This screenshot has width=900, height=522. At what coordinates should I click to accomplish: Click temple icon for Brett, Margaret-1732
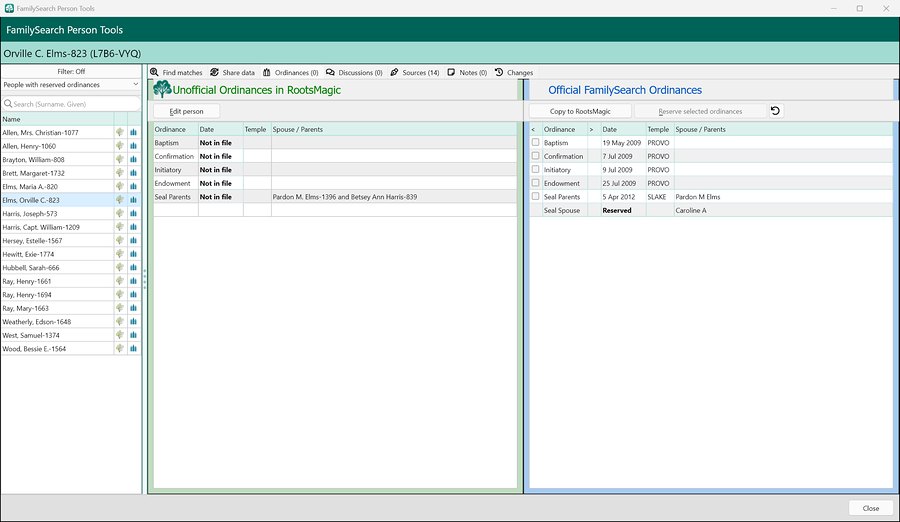click(134, 173)
